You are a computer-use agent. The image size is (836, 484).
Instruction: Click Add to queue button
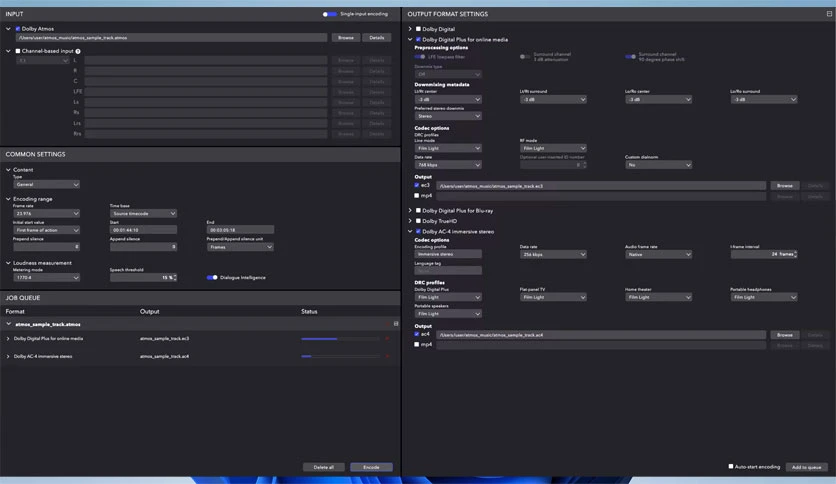point(806,467)
